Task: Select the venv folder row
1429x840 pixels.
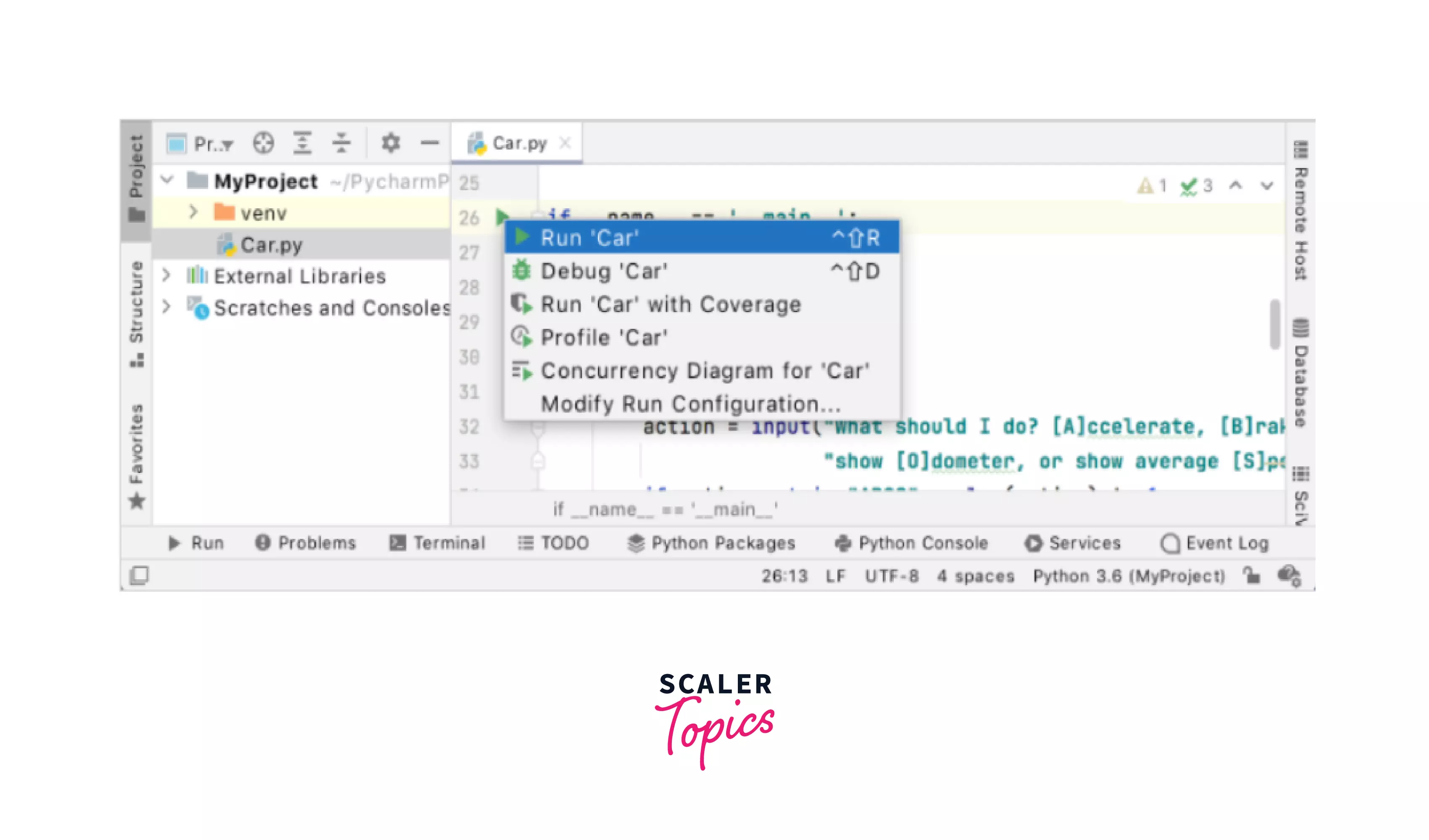Action: tap(301, 213)
